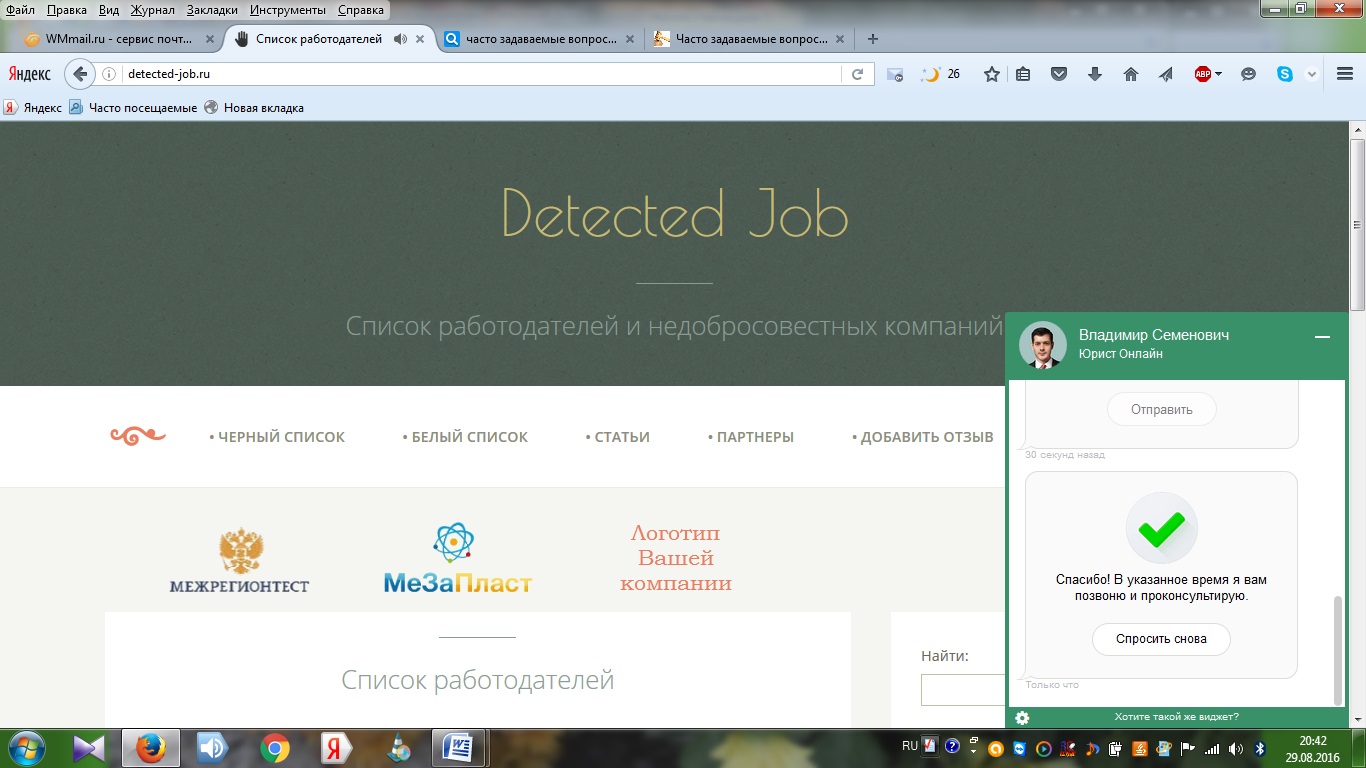Open the Инструменты menu

click(x=288, y=10)
